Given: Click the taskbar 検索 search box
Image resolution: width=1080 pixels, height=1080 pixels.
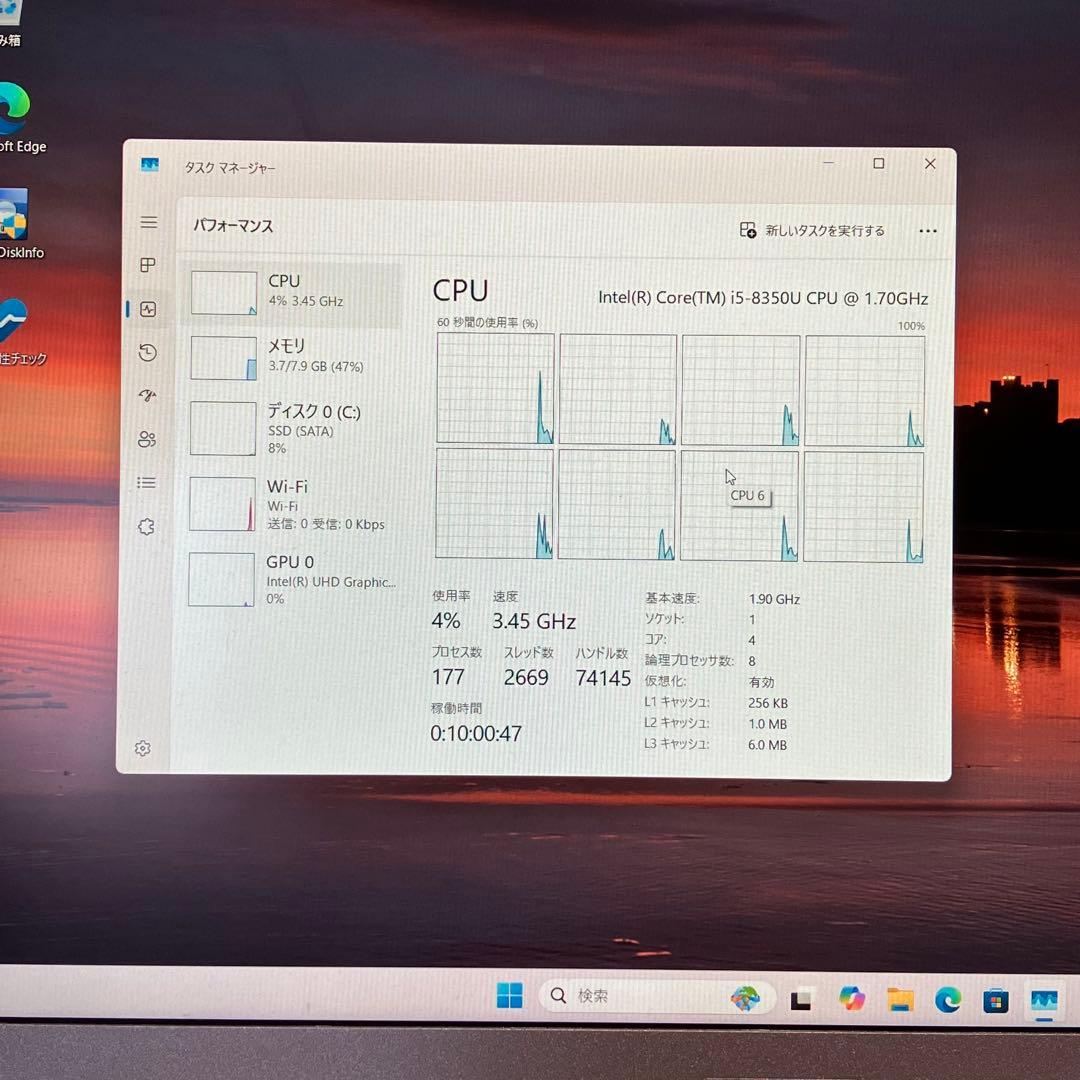Looking at the screenshot, I should point(640,996).
